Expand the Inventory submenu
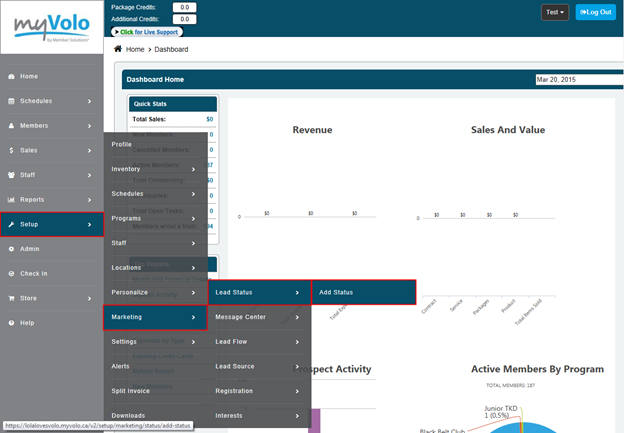 tap(155, 169)
